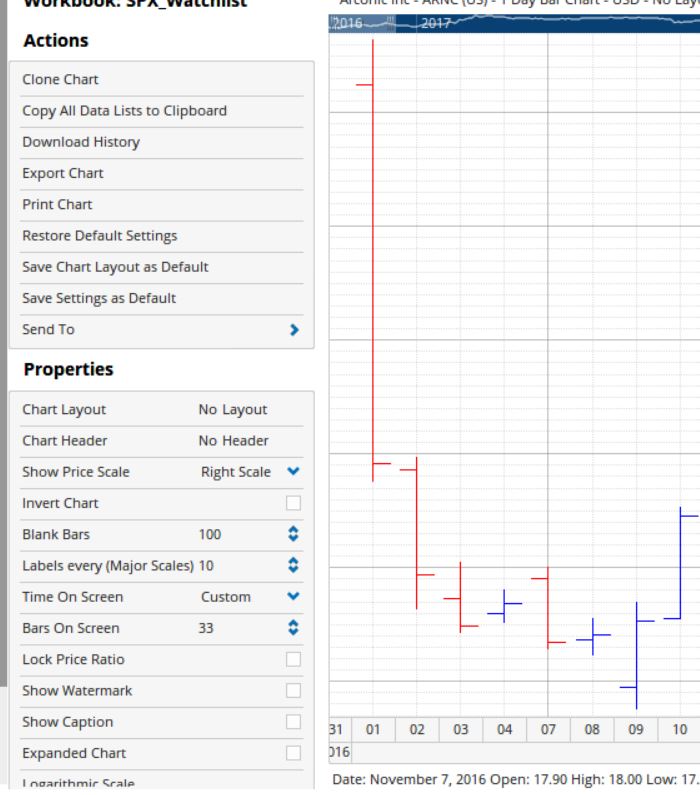Click Restore Default Settings
Screen dimensions: 700x795
tap(161, 236)
